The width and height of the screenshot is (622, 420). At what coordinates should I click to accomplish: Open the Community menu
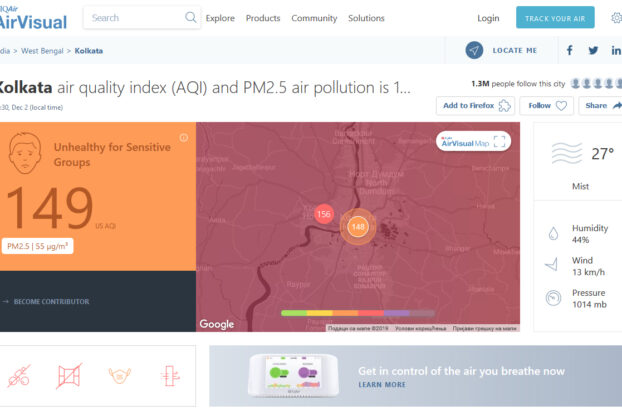pyautogui.click(x=314, y=18)
